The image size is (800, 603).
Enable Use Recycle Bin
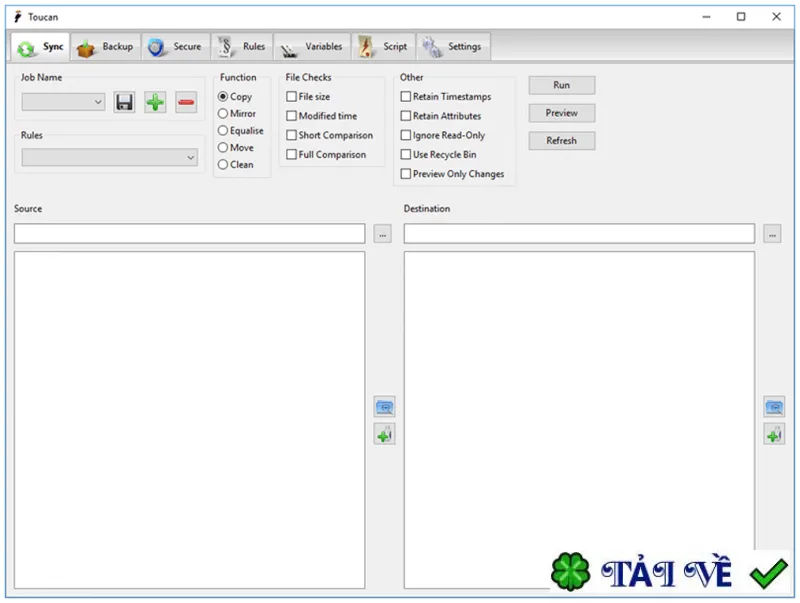438,155
